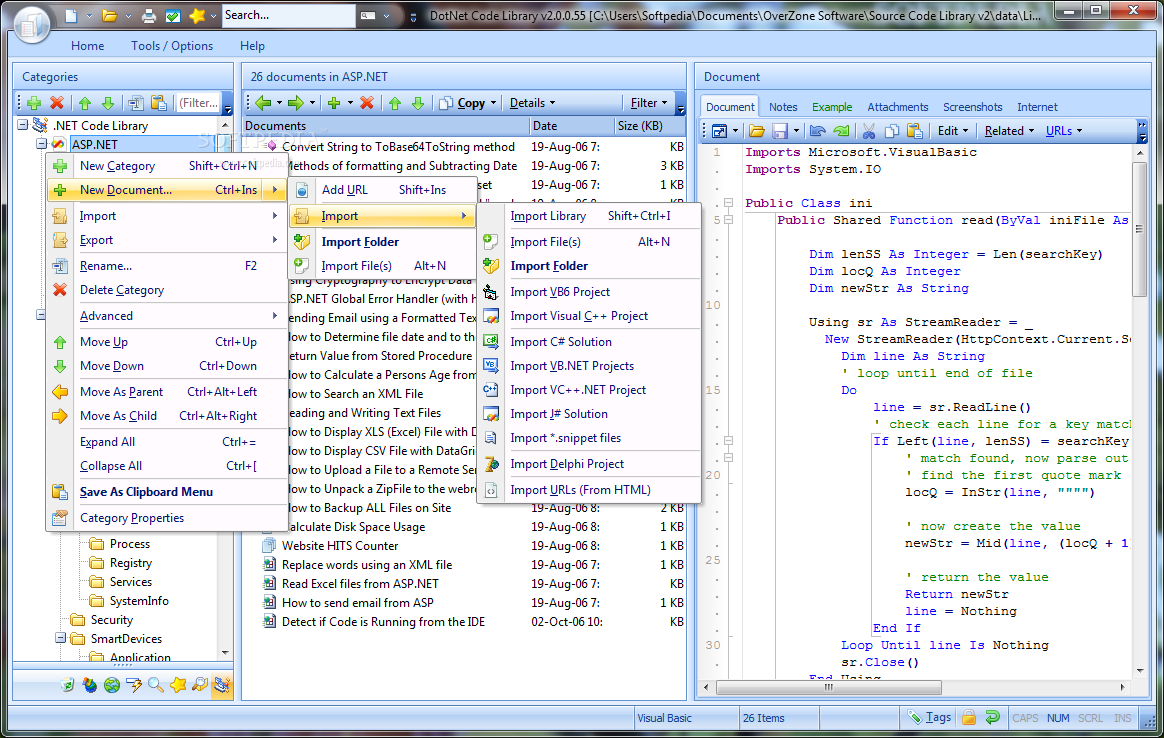
Task: Click the Size (KB) column header
Action: pyautogui.click(x=650, y=125)
